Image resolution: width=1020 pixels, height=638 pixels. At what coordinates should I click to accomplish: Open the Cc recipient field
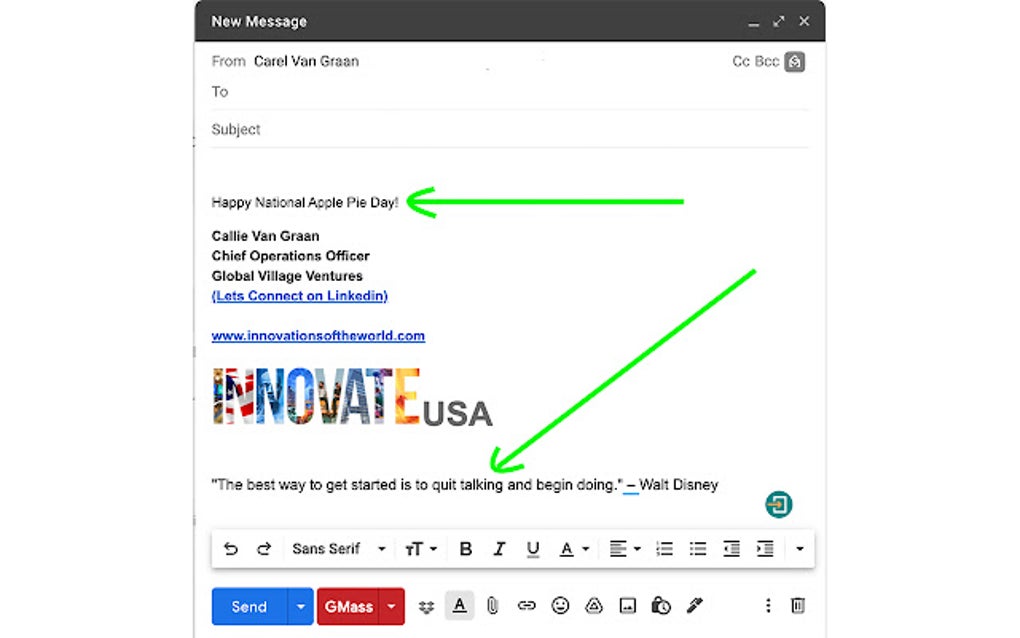coord(740,60)
